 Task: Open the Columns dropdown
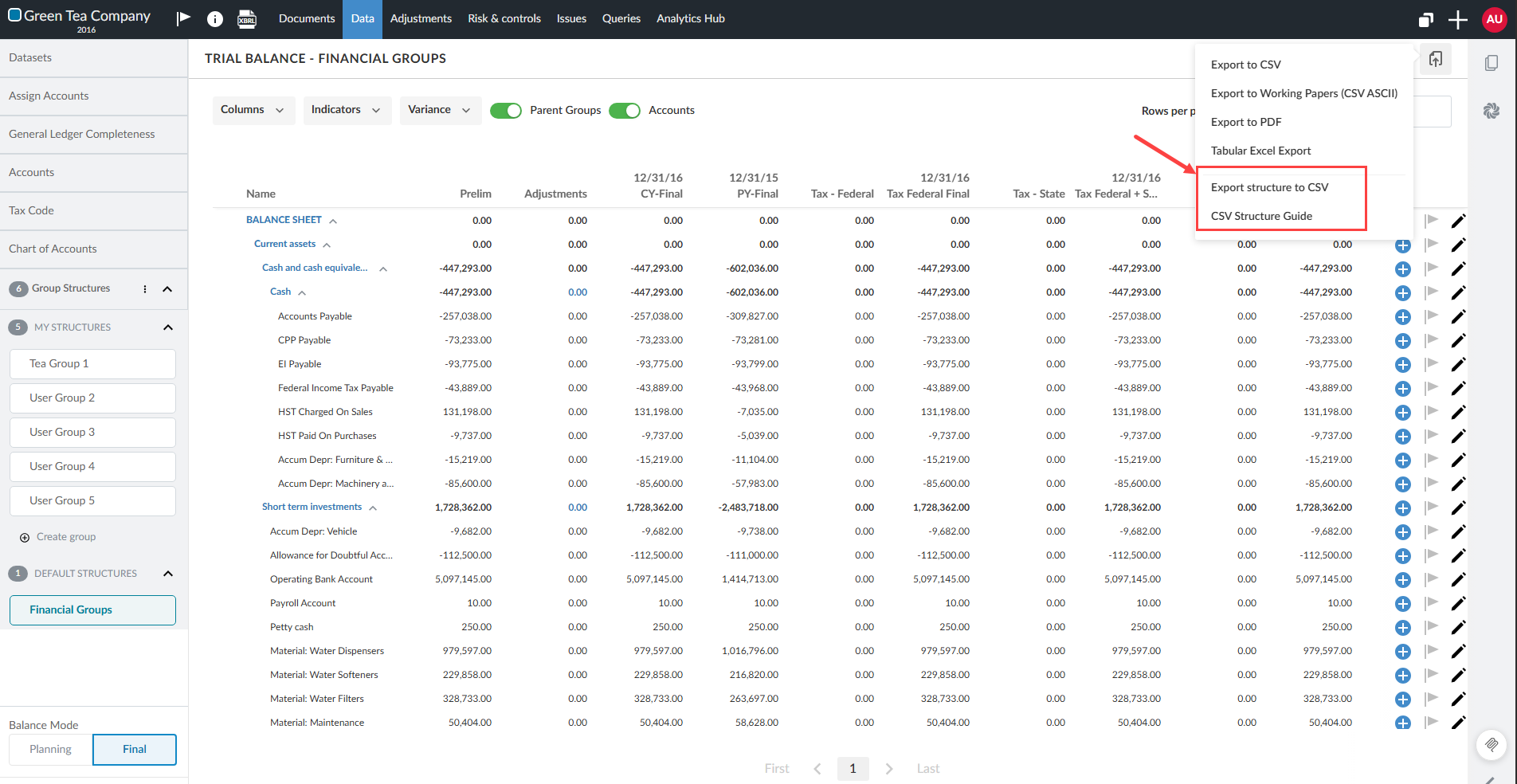pyautogui.click(x=253, y=110)
